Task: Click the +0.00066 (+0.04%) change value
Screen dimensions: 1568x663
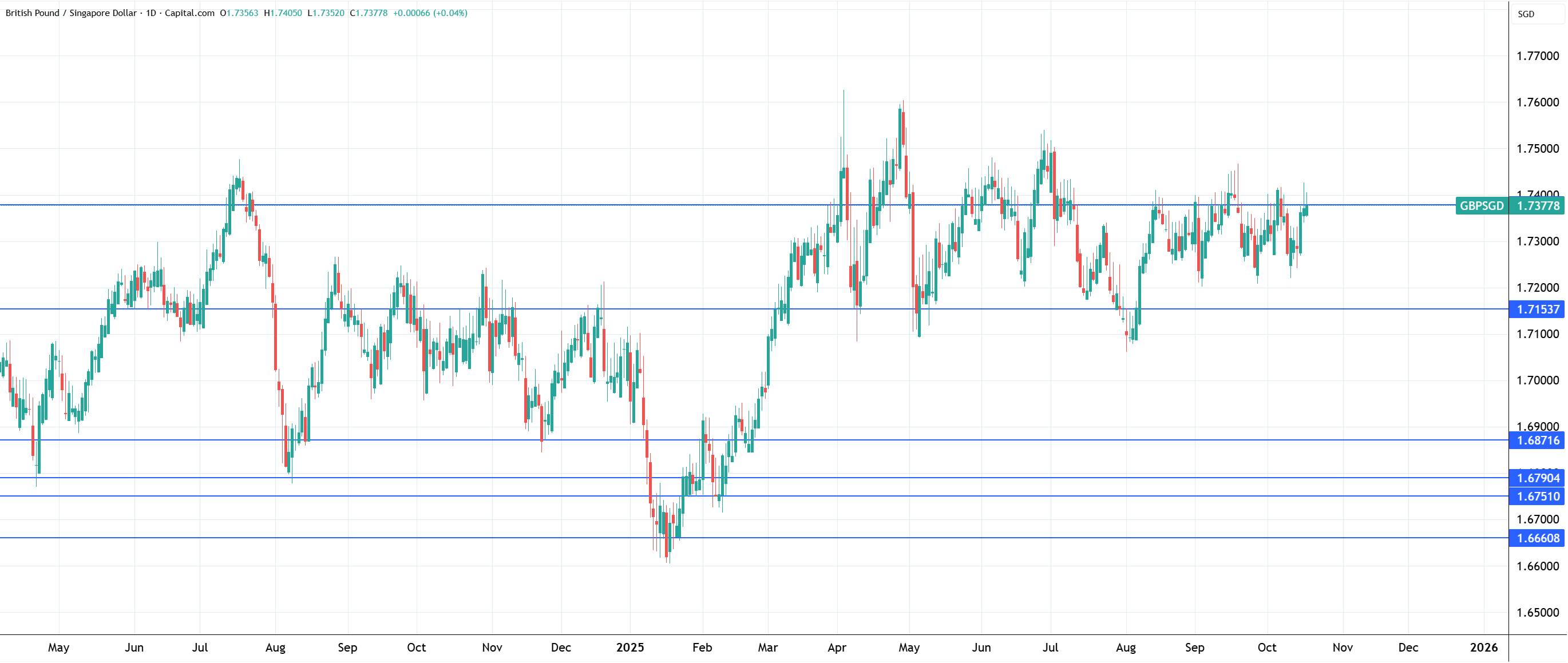Action: [x=430, y=13]
